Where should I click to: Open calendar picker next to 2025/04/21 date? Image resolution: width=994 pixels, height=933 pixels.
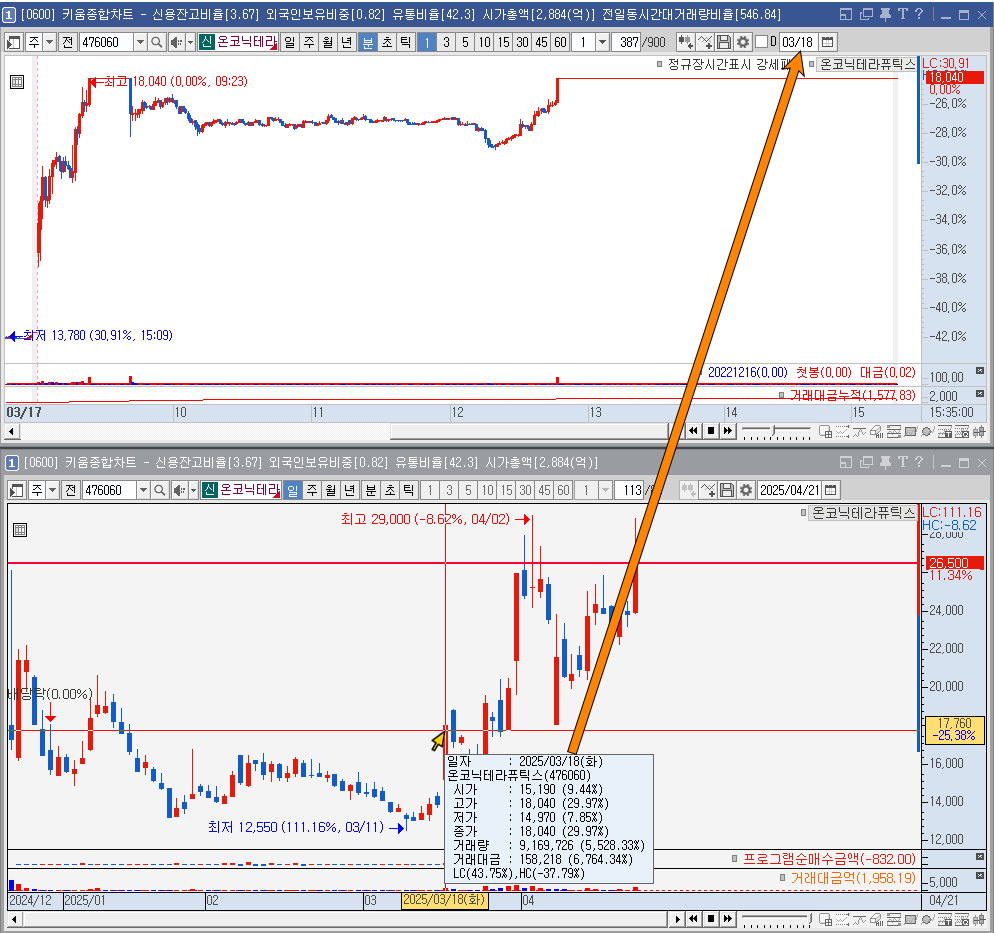coord(828,490)
